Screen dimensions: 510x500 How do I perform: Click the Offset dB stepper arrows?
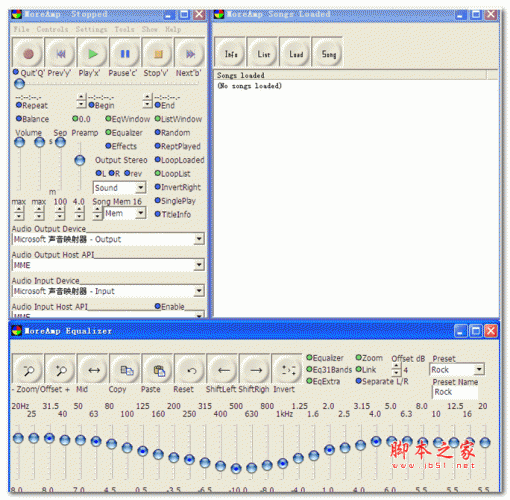point(396,369)
